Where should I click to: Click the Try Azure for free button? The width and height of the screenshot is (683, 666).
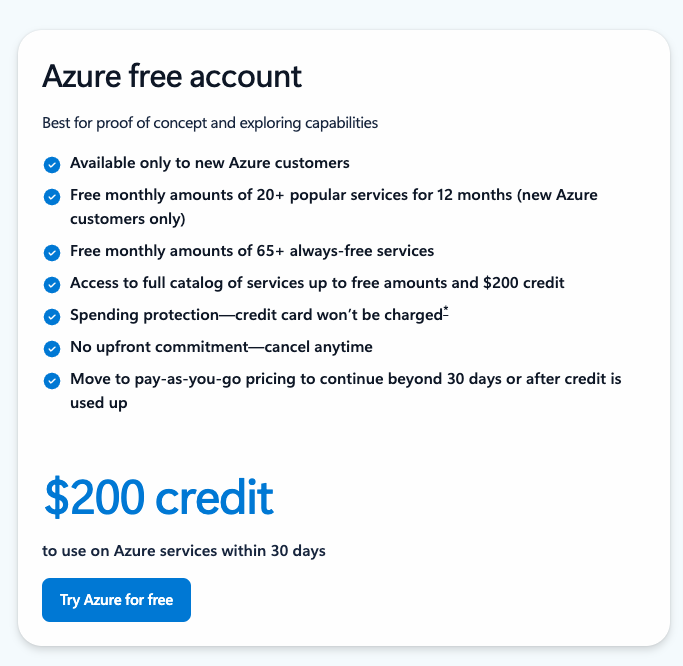click(x=116, y=600)
